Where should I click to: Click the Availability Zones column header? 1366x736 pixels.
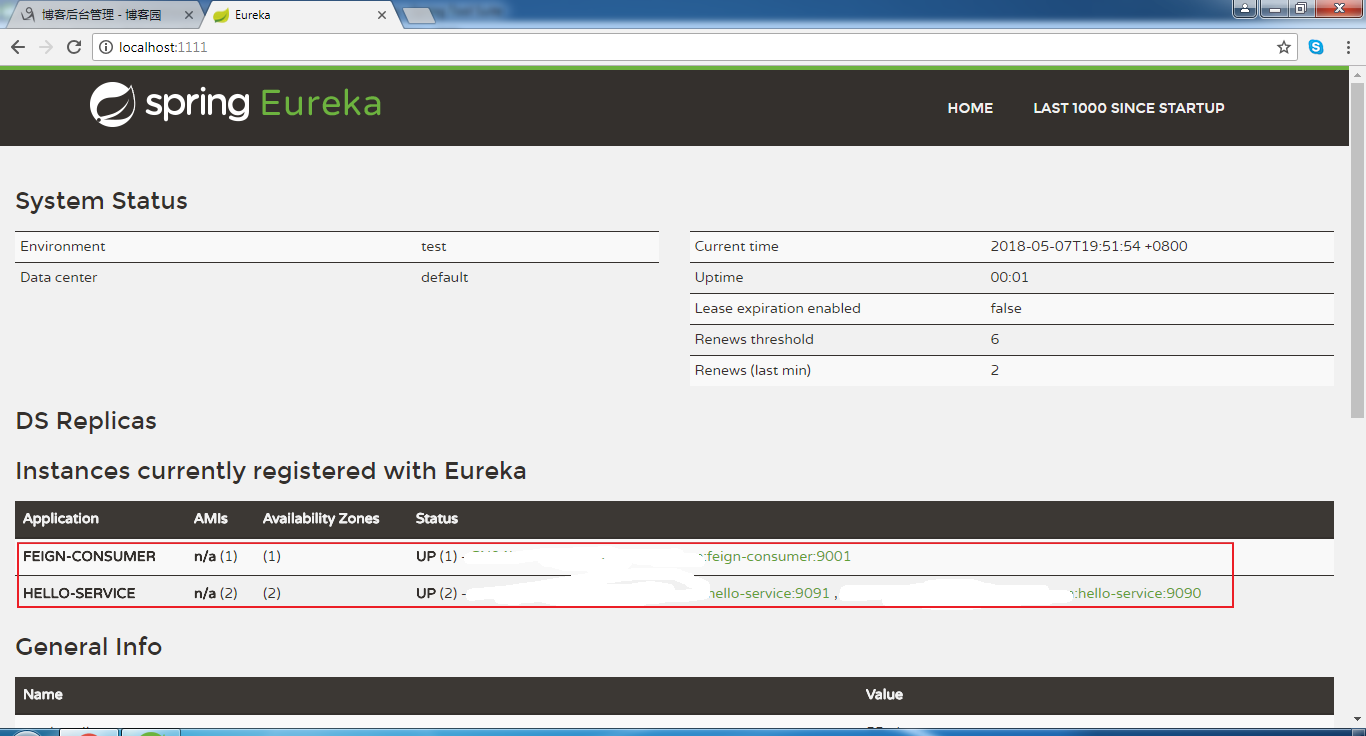tap(321, 519)
